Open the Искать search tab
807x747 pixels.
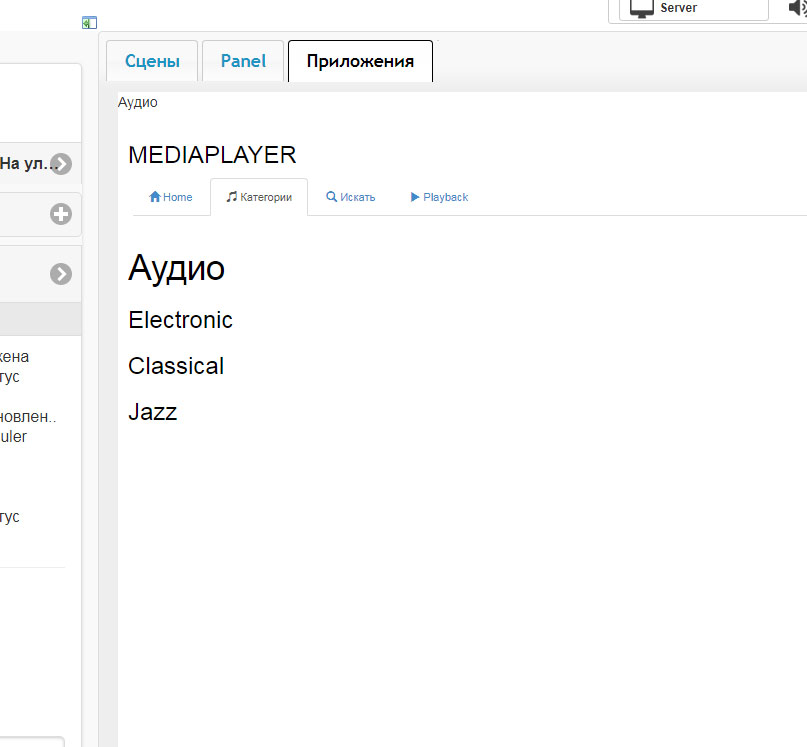pos(350,197)
